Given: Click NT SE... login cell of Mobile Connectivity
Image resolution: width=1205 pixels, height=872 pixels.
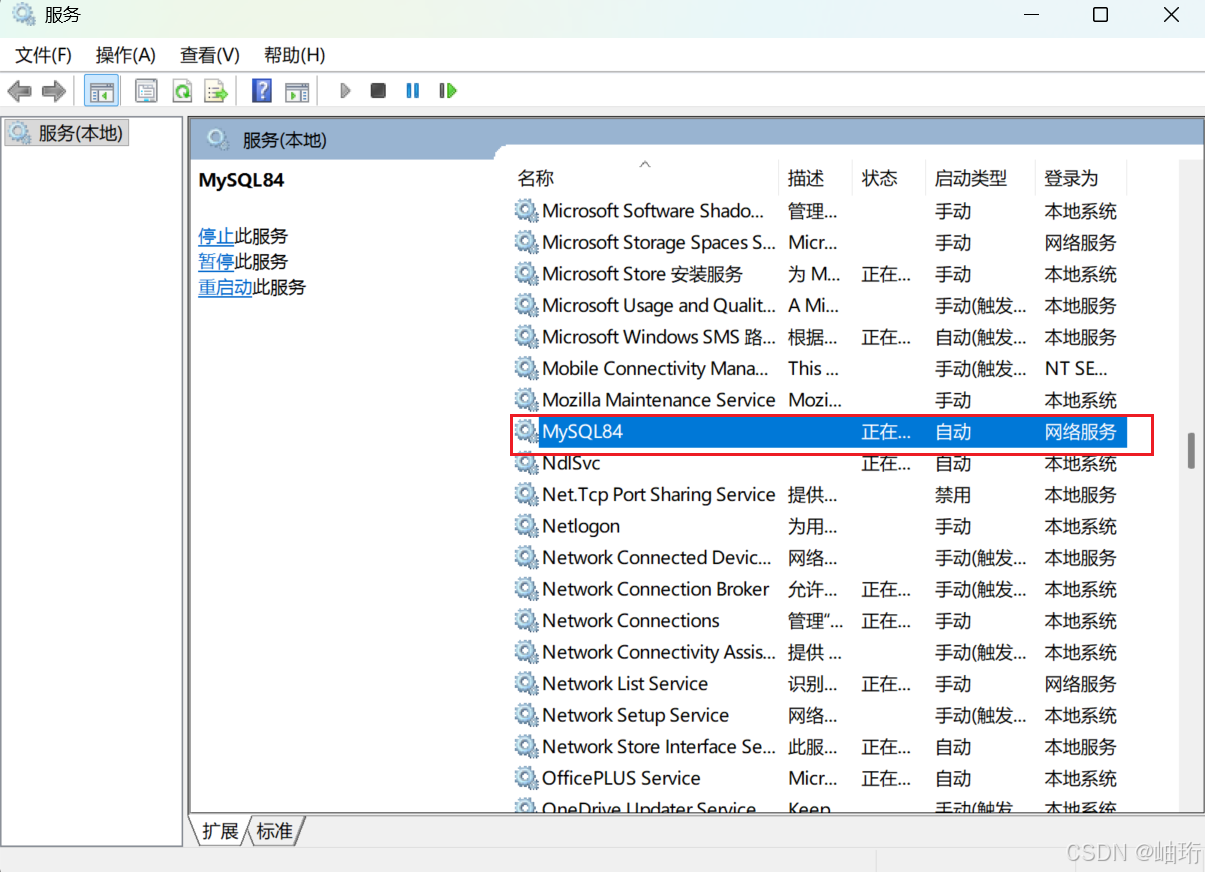Looking at the screenshot, I should [x=1076, y=369].
